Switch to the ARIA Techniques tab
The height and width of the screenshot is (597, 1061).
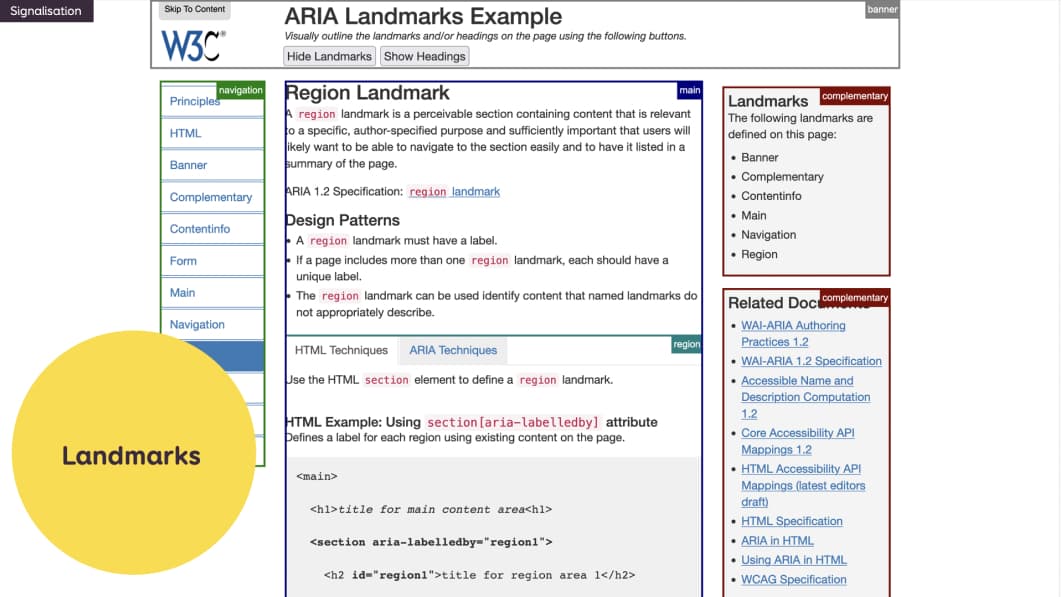pos(453,350)
